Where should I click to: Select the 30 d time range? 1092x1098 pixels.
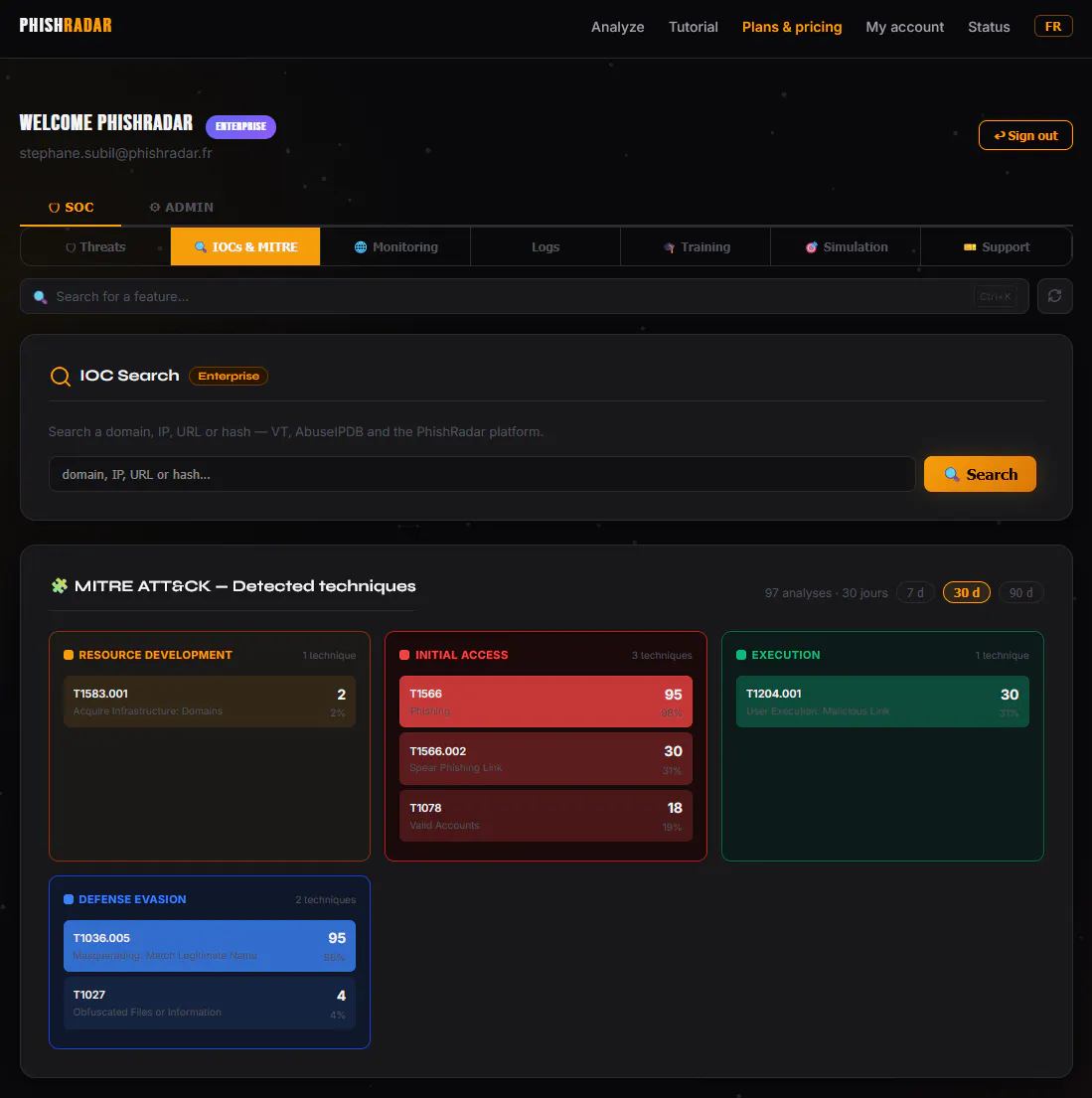point(966,592)
